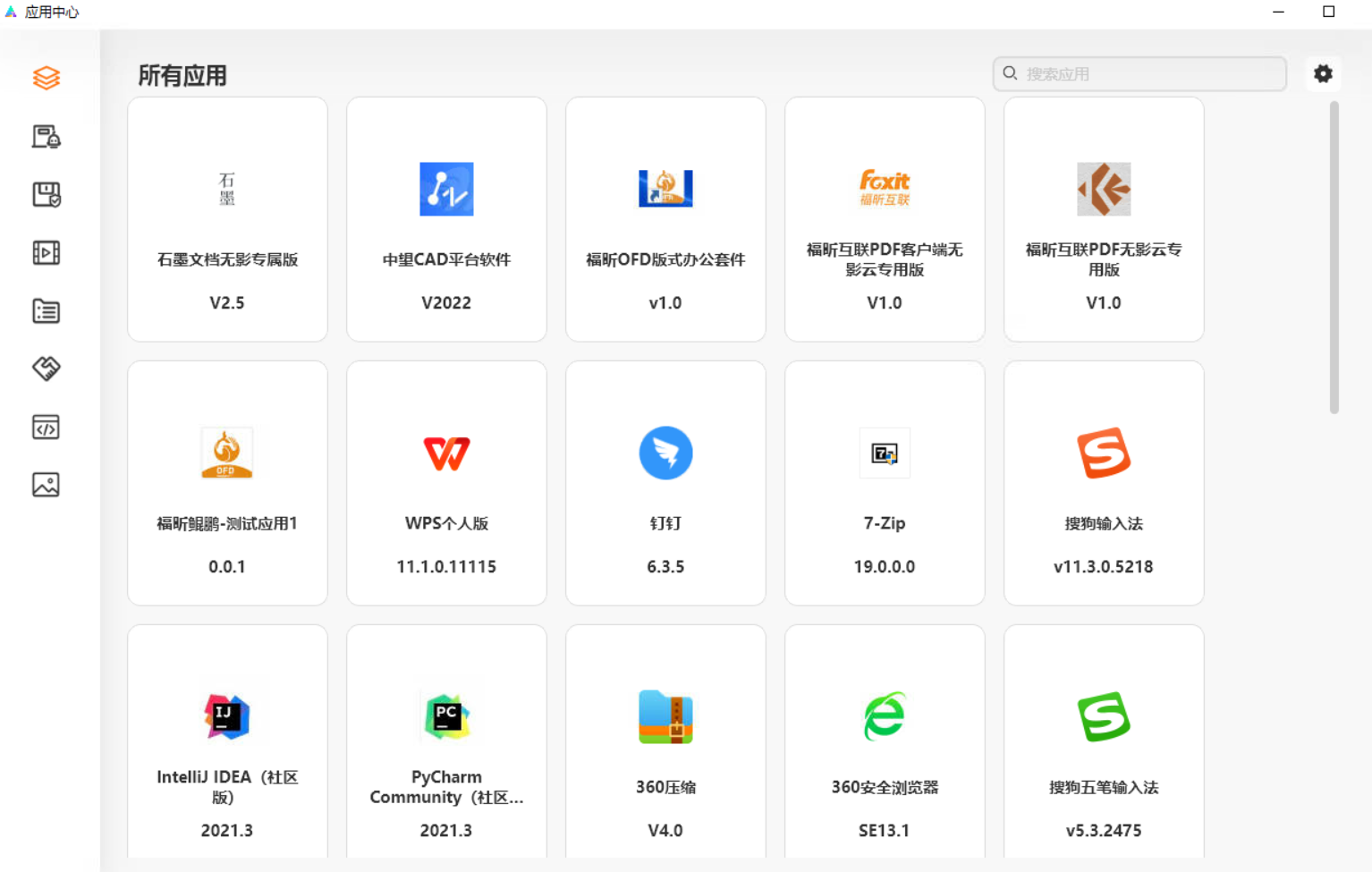Viewport: 1372px width, 872px height.
Task: Maximize the 应用中心 window
Action: tap(1329, 12)
